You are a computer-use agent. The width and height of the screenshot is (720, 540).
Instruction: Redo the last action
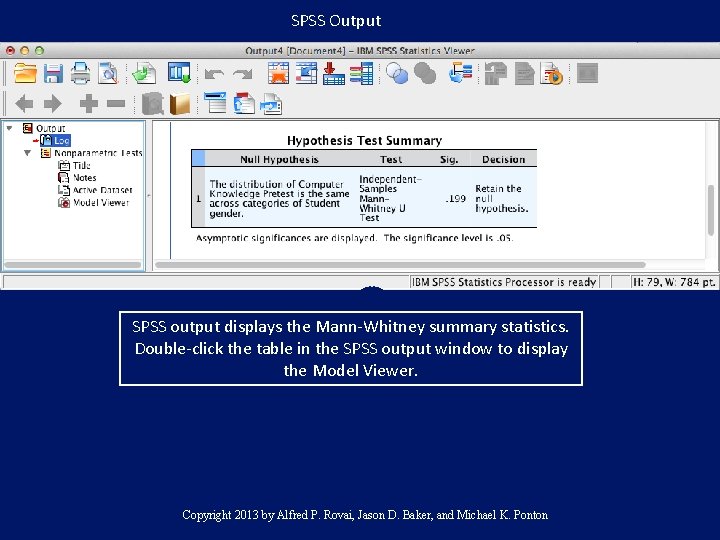coord(243,74)
